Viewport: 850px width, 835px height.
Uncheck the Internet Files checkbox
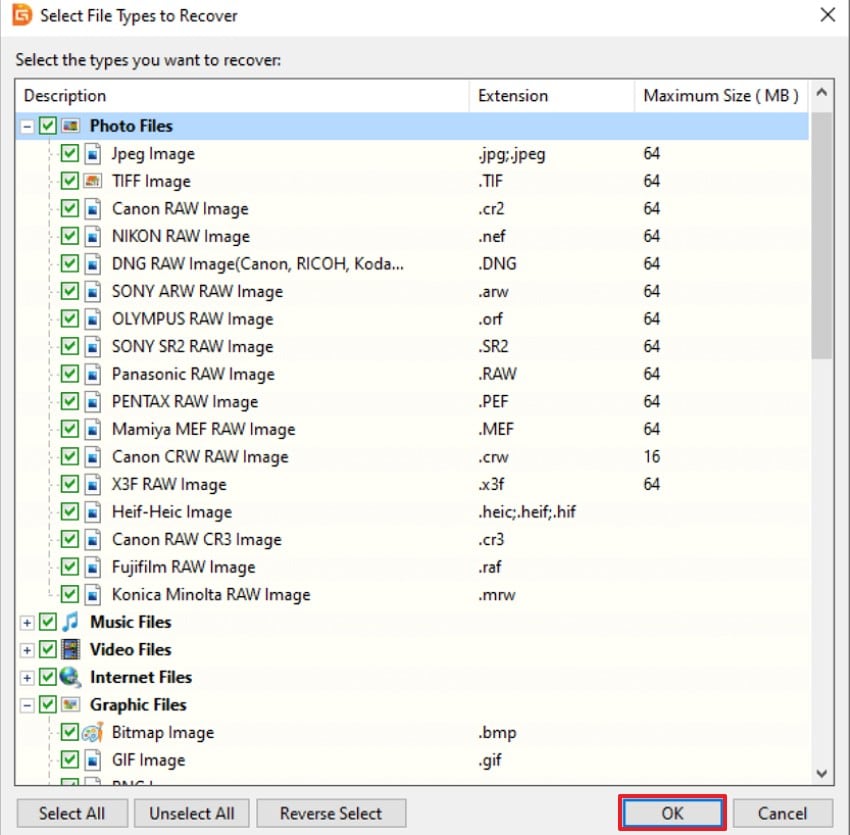click(48, 677)
